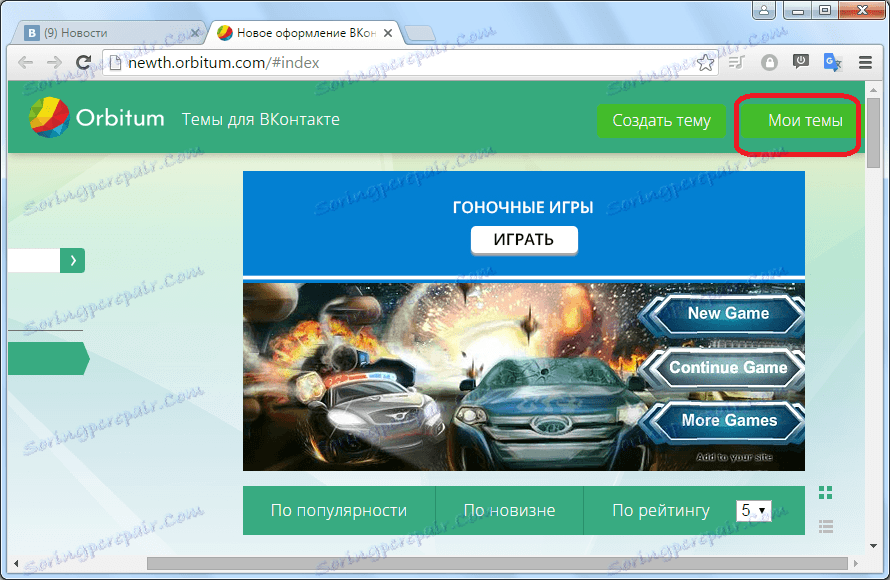Reload the page using the refresh icon

[84, 62]
